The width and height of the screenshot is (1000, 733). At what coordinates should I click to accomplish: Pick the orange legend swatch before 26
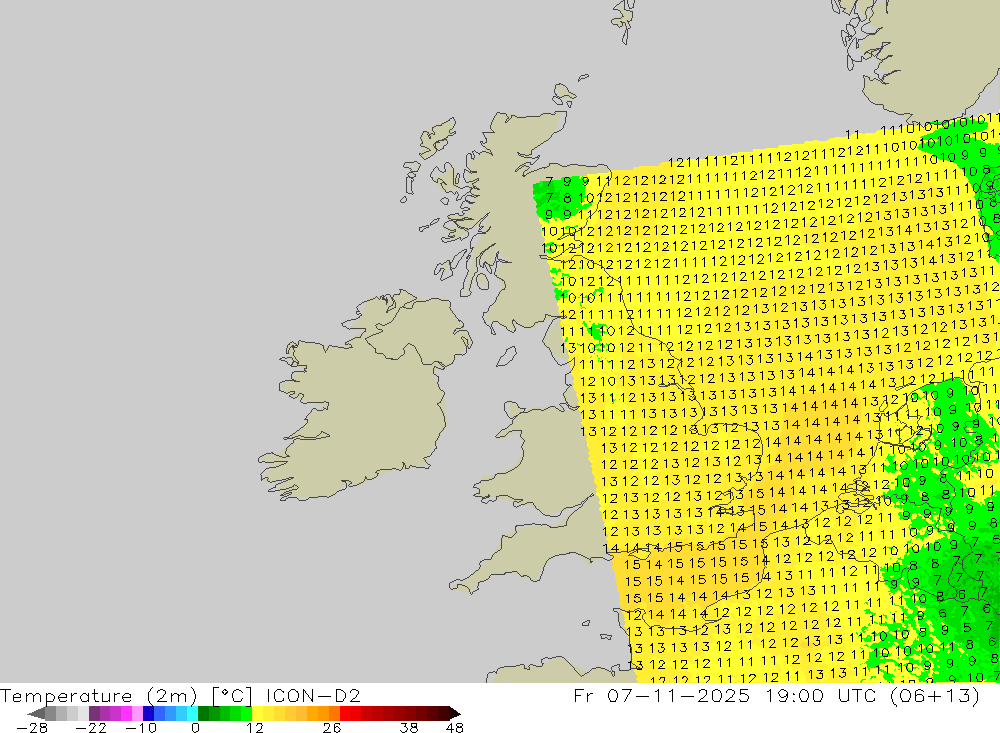334,714
